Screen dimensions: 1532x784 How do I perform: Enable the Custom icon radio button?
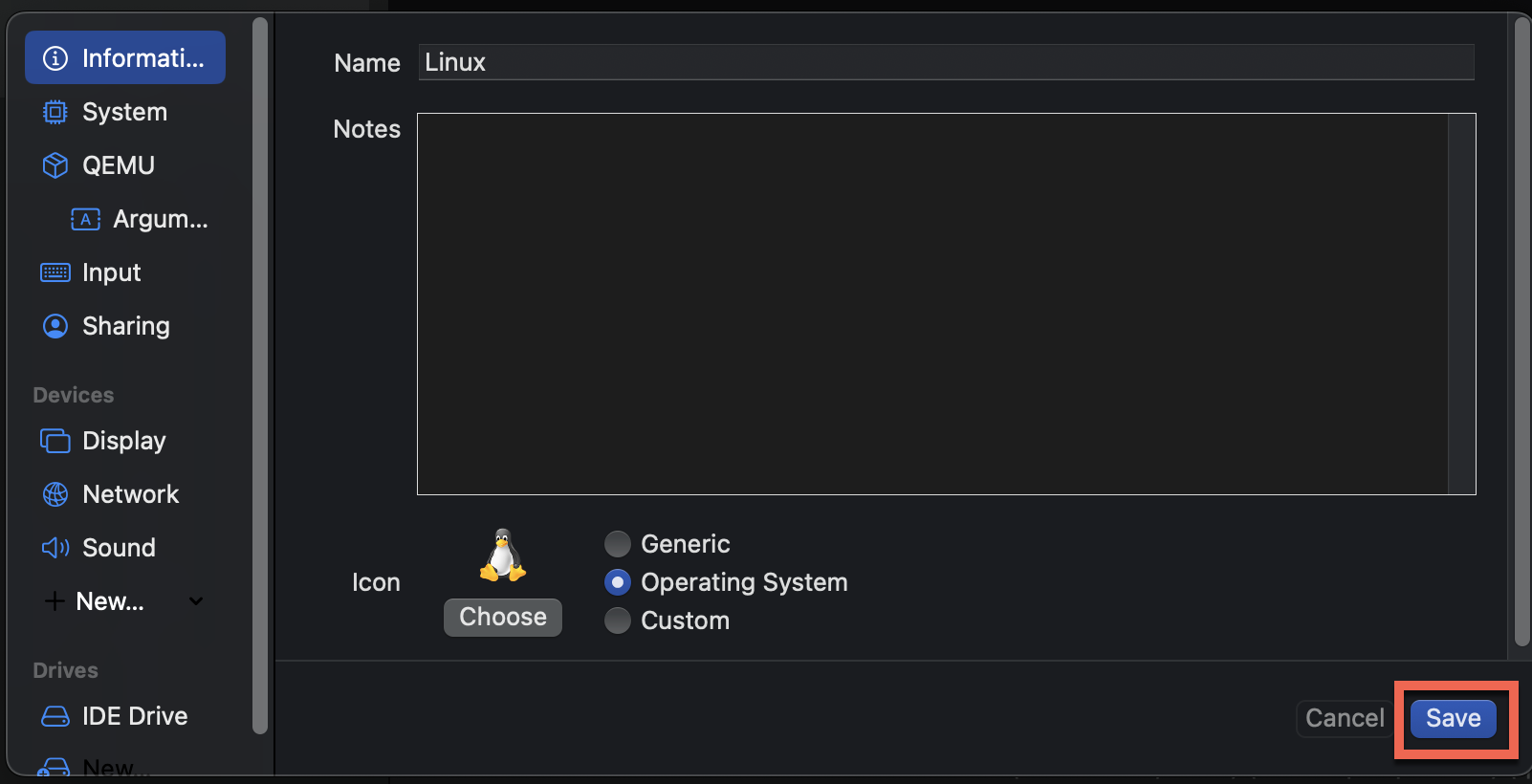coord(618,621)
